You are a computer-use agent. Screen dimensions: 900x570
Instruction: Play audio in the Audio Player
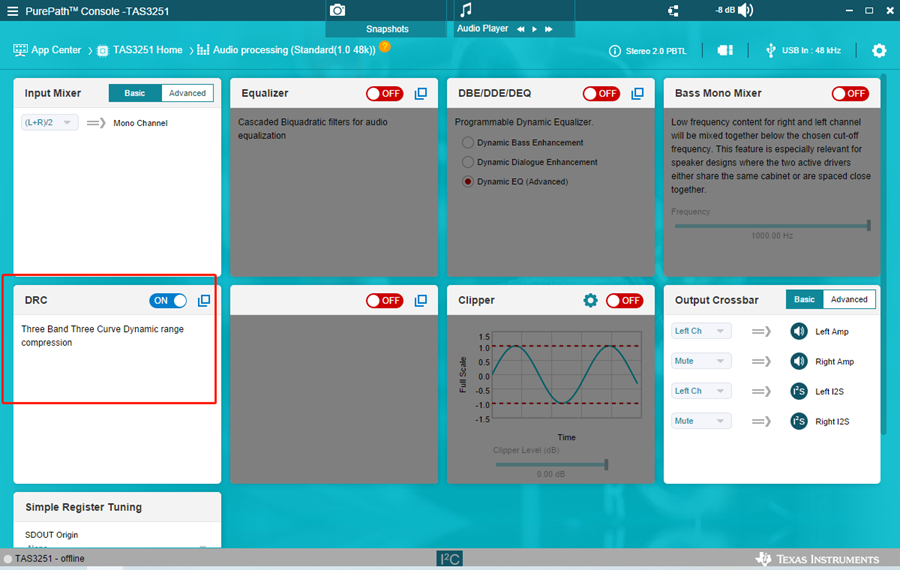point(534,29)
